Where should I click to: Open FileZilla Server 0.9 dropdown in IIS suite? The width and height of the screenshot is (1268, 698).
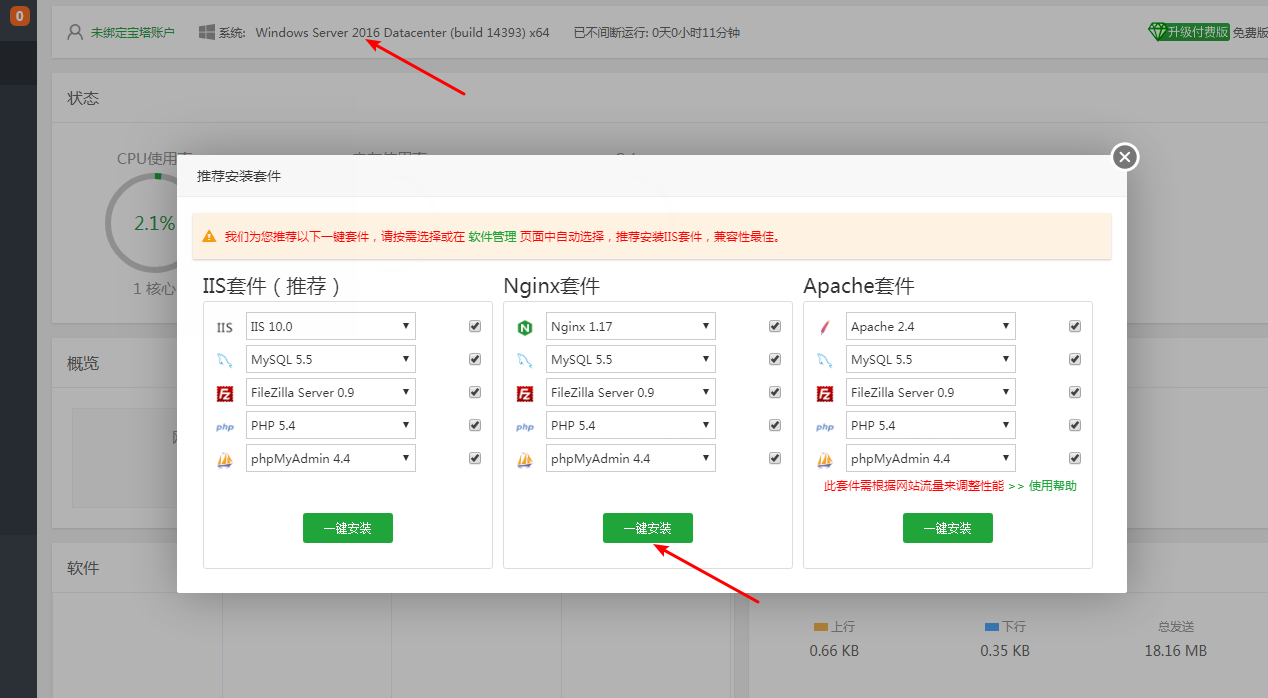pyautogui.click(x=331, y=392)
